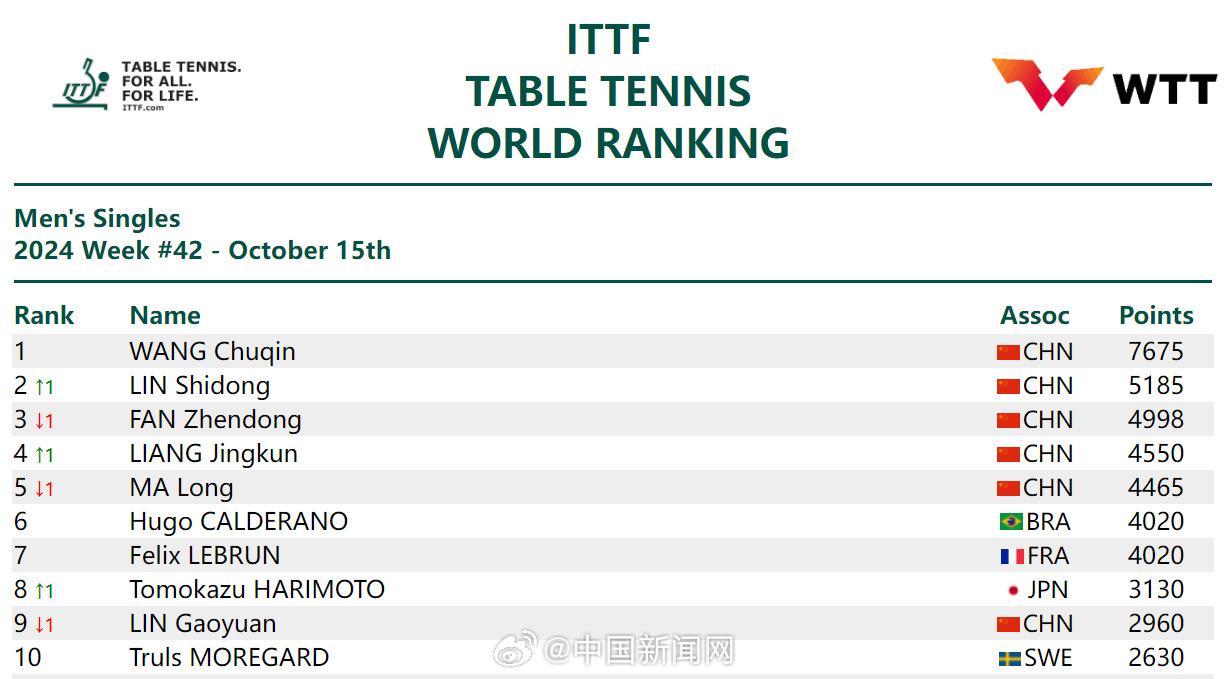This screenshot has height=679, width=1231.
Task: Click the Sweden flag beside SWE
Action: click(1010, 658)
